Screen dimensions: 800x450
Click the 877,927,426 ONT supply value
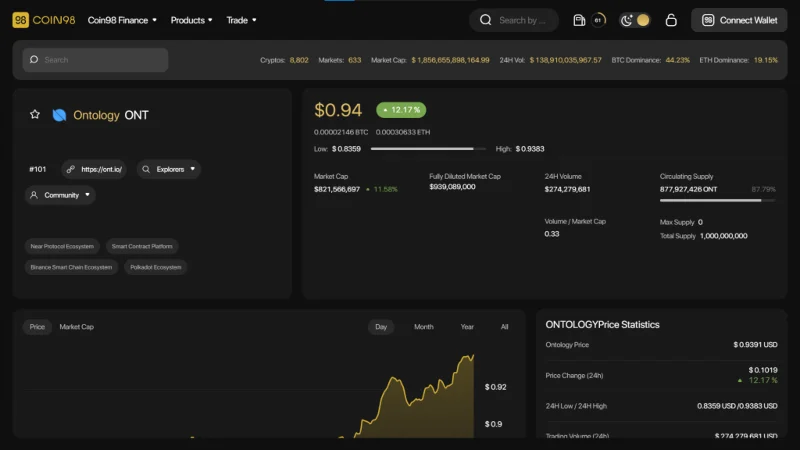pyautogui.click(x=688, y=189)
